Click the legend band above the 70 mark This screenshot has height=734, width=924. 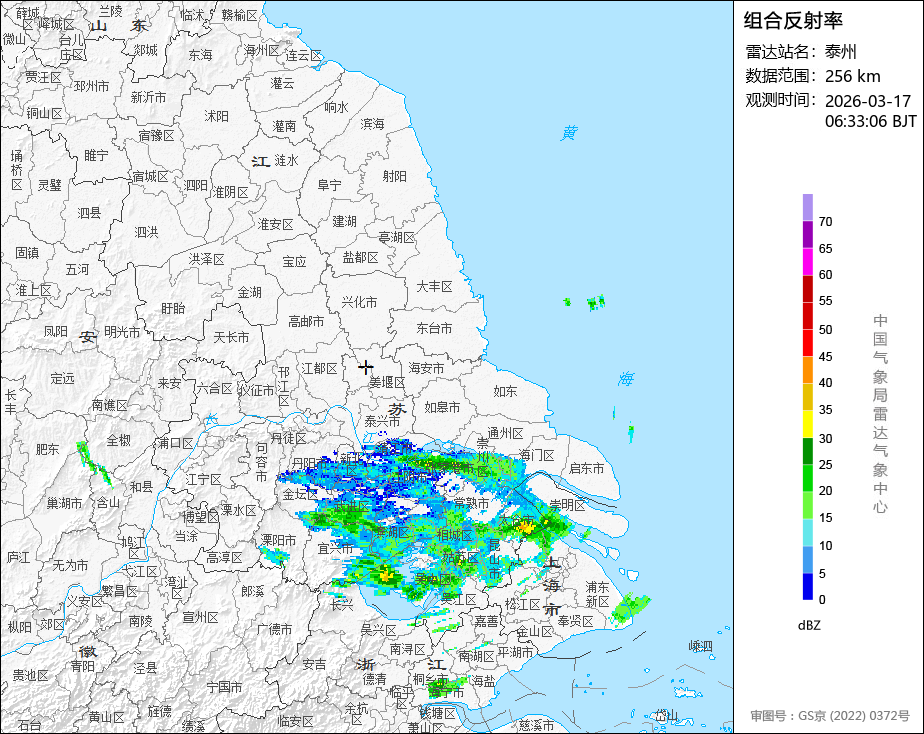click(807, 207)
